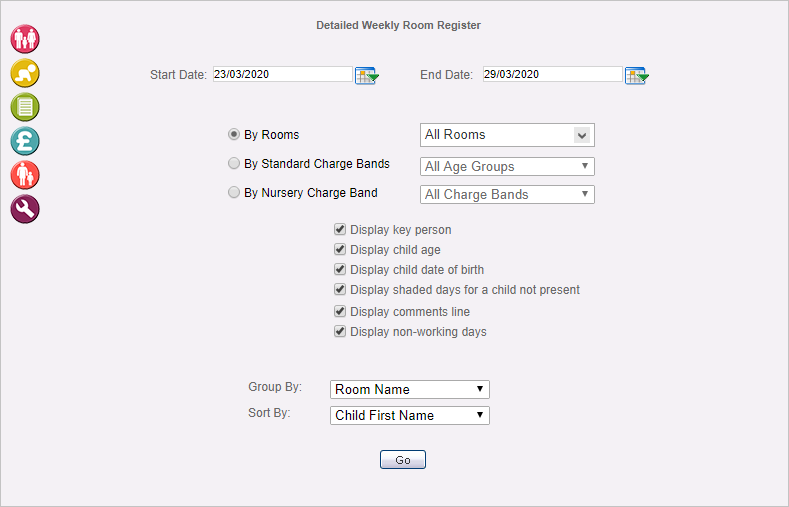The height and width of the screenshot is (507, 789).
Task: Click into the Start Date field
Action: tap(283, 74)
